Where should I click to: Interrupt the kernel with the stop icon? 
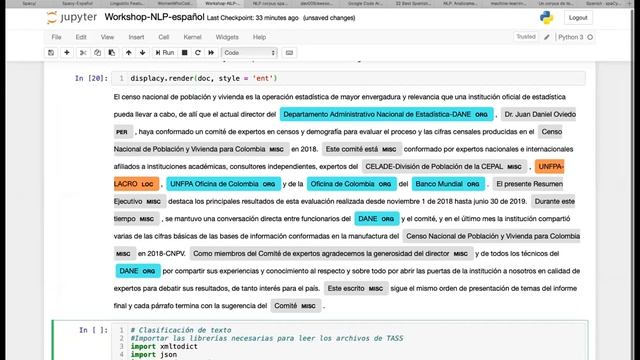184,53
